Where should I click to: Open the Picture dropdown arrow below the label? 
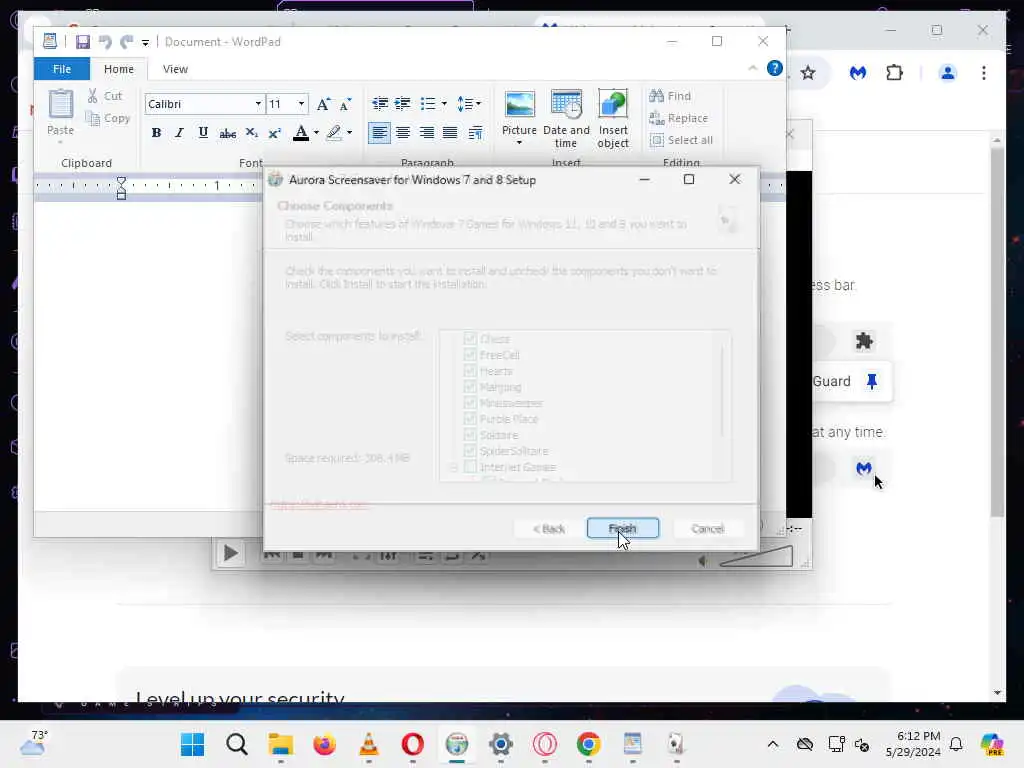point(519,142)
